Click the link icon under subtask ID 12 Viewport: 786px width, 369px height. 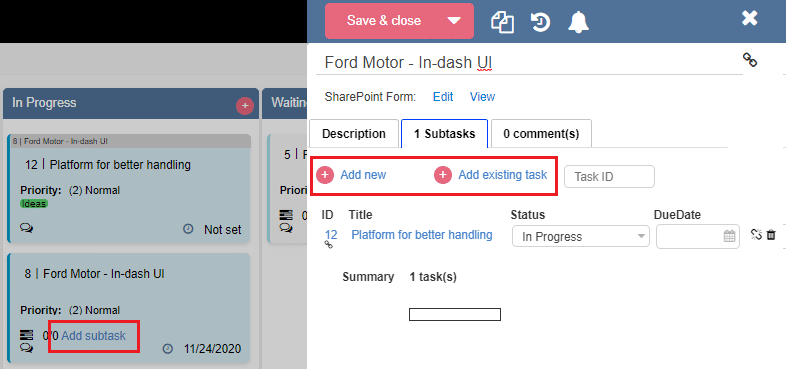pyautogui.click(x=329, y=245)
